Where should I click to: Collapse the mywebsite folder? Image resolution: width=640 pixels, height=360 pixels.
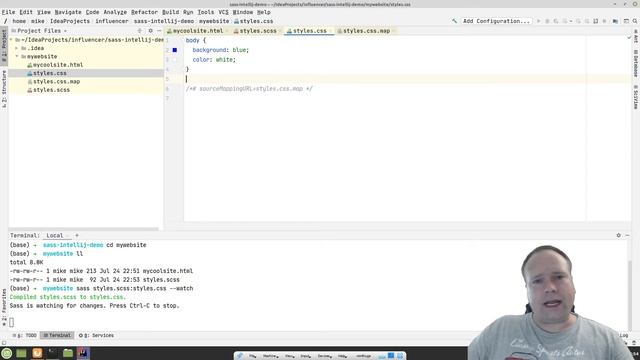[17, 56]
